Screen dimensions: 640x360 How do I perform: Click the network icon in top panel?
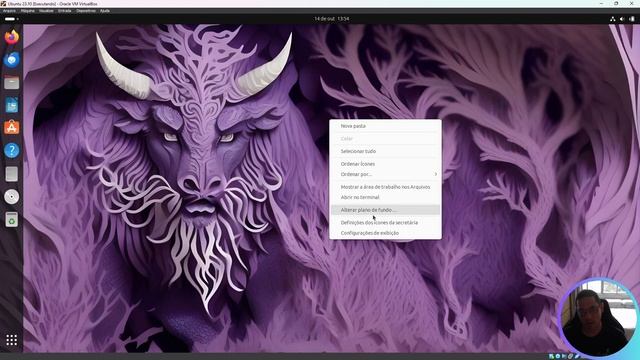612,19
